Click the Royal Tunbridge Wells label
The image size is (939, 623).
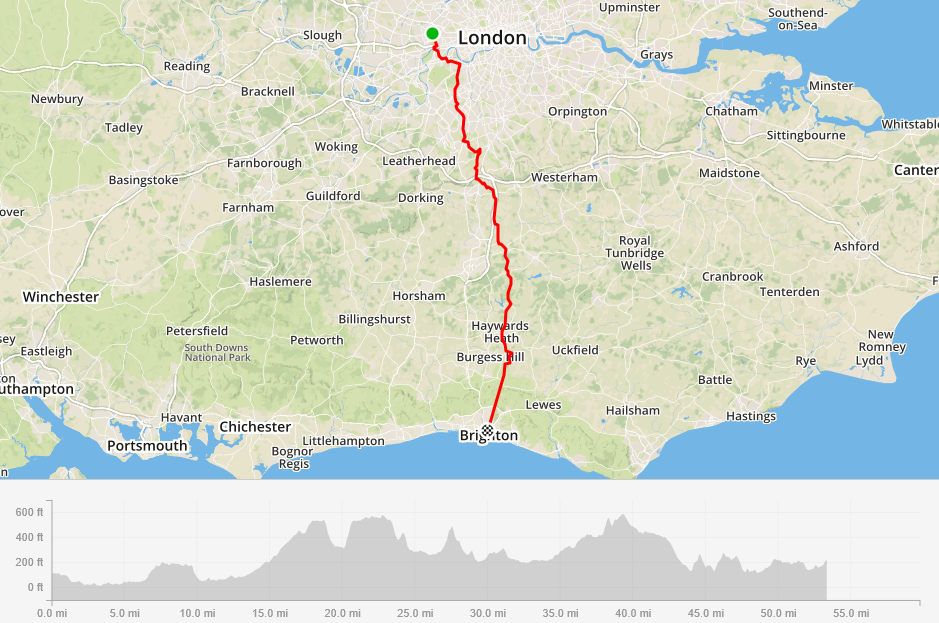(x=635, y=253)
